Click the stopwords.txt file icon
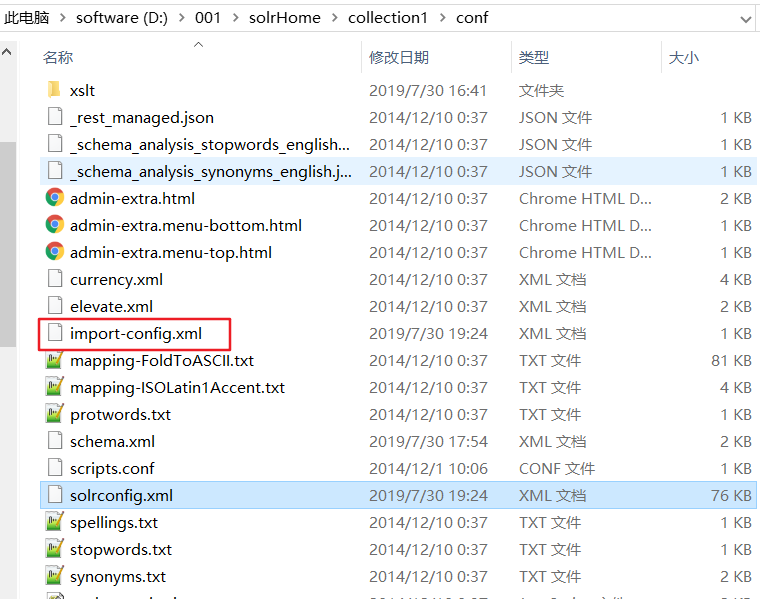760x599 pixels. pyautogui.click(x=55, y=549)
